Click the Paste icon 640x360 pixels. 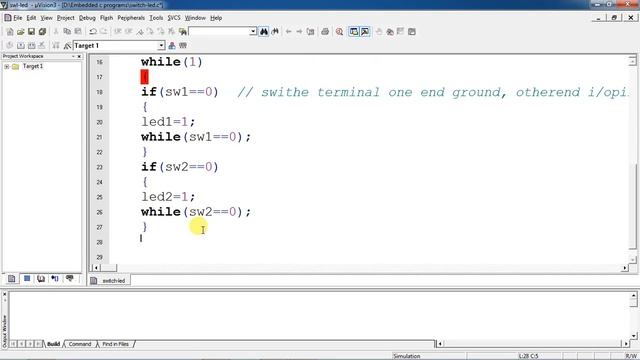[x=78, y=31]
